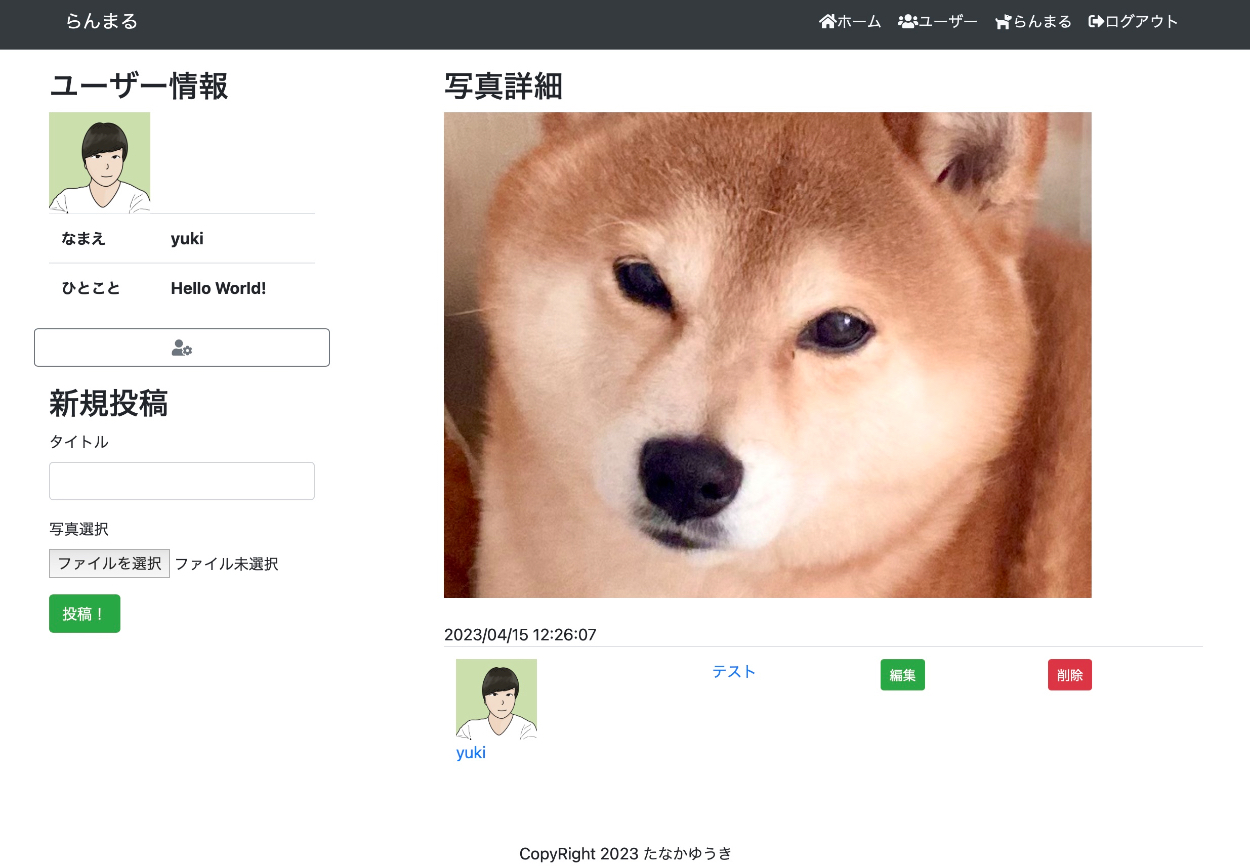Click the post author's small avatar
Viewport: 1250px width, 867px height.
pos(496,699)
